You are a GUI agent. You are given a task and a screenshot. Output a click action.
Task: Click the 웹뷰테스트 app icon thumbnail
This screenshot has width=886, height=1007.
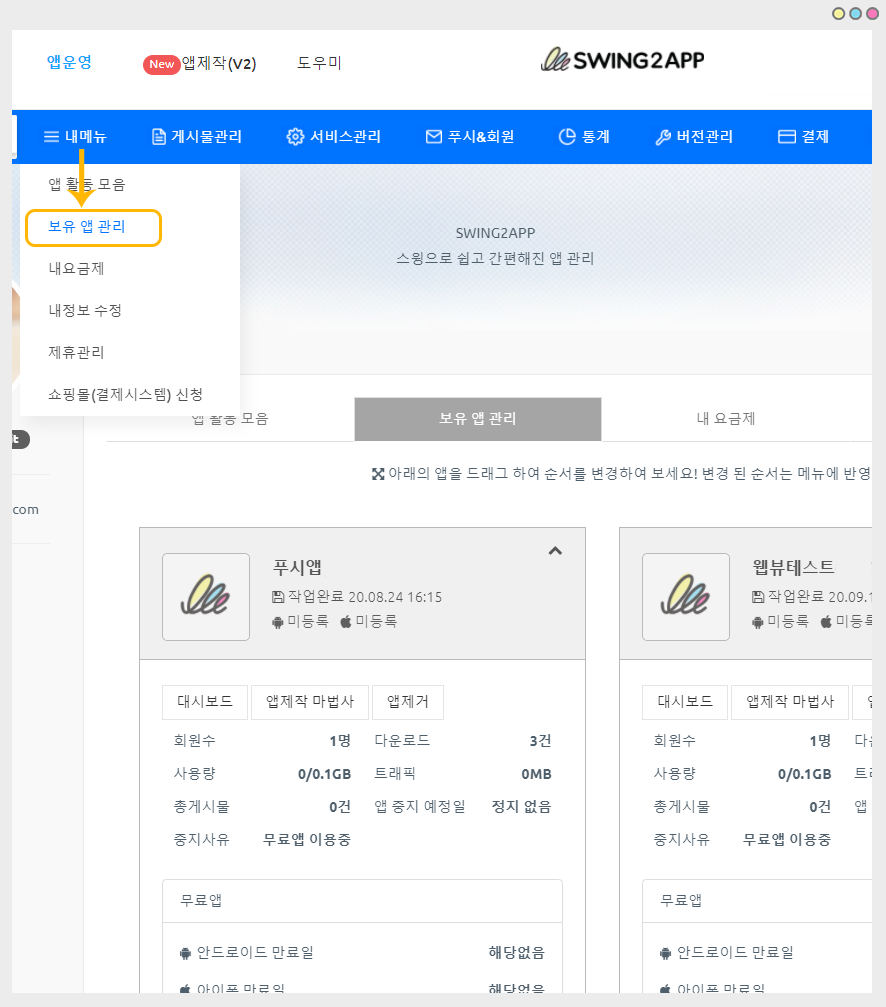coord(686,597)
